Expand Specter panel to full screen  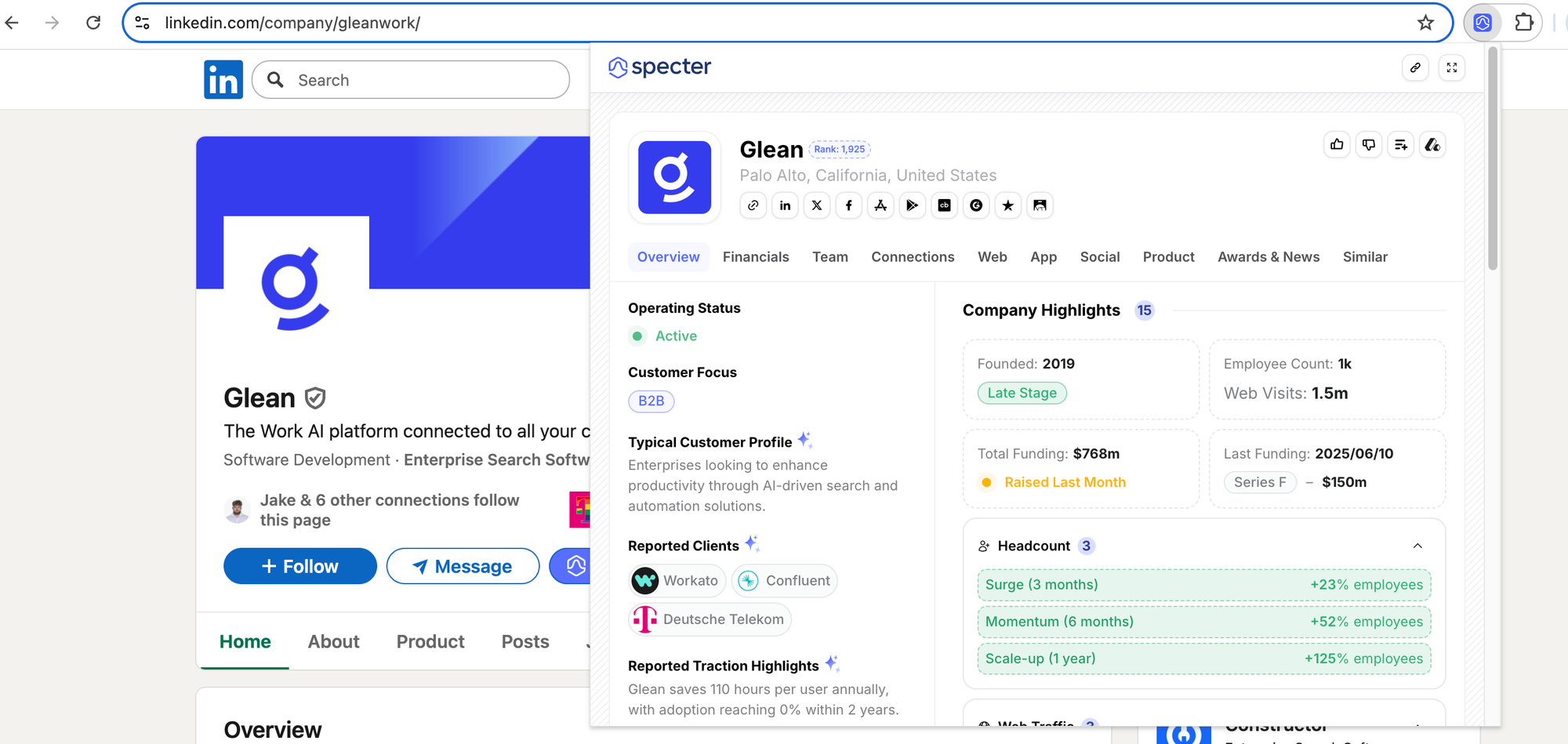coord(1452,67)
